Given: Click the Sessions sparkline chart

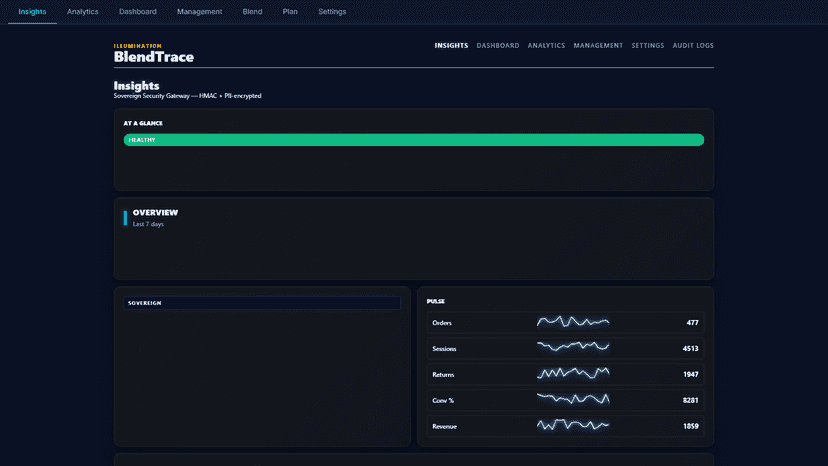Looking at the screenshot, I should 573,347.
